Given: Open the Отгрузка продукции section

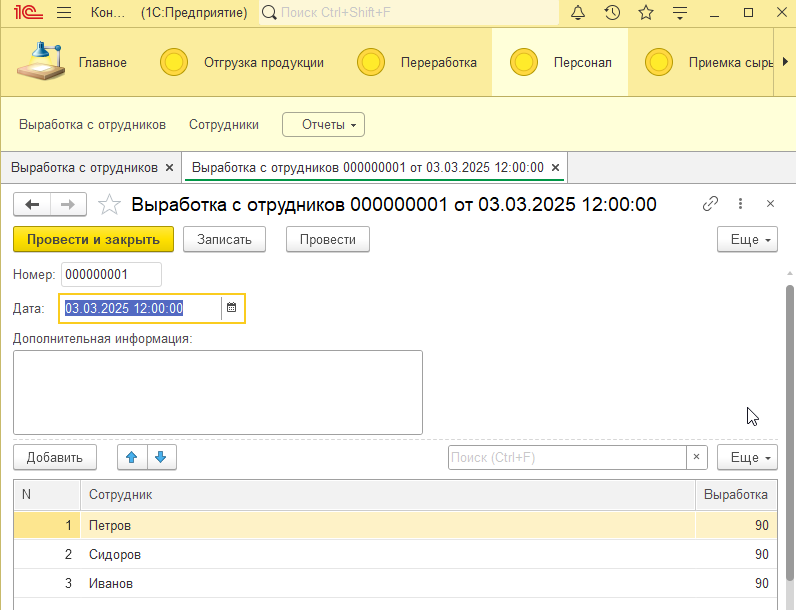Looking at the screenshot, I should 263,62.
